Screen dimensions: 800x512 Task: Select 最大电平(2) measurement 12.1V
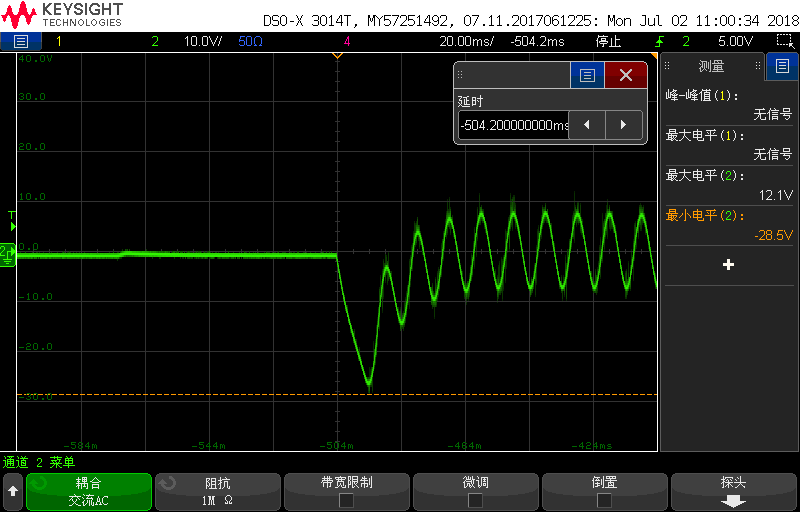729,185
